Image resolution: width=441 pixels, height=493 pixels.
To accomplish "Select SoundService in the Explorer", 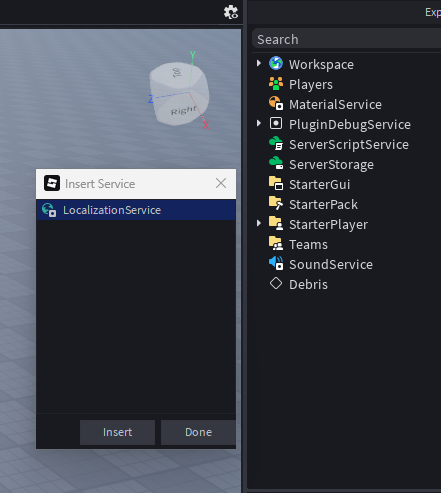I will (331, 264).
